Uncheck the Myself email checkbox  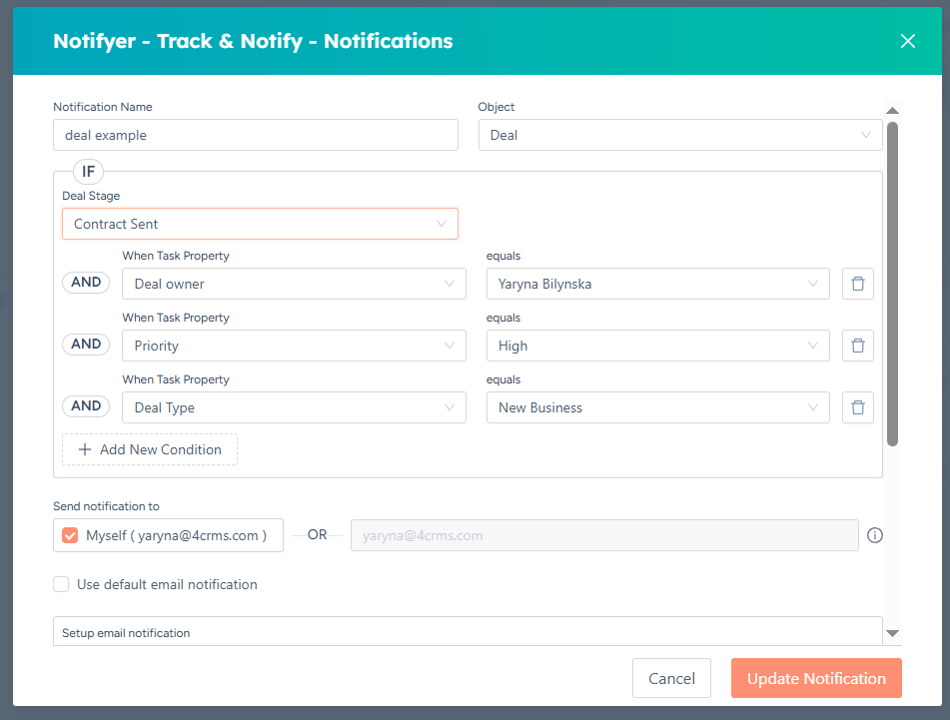(x=70, y=535)
